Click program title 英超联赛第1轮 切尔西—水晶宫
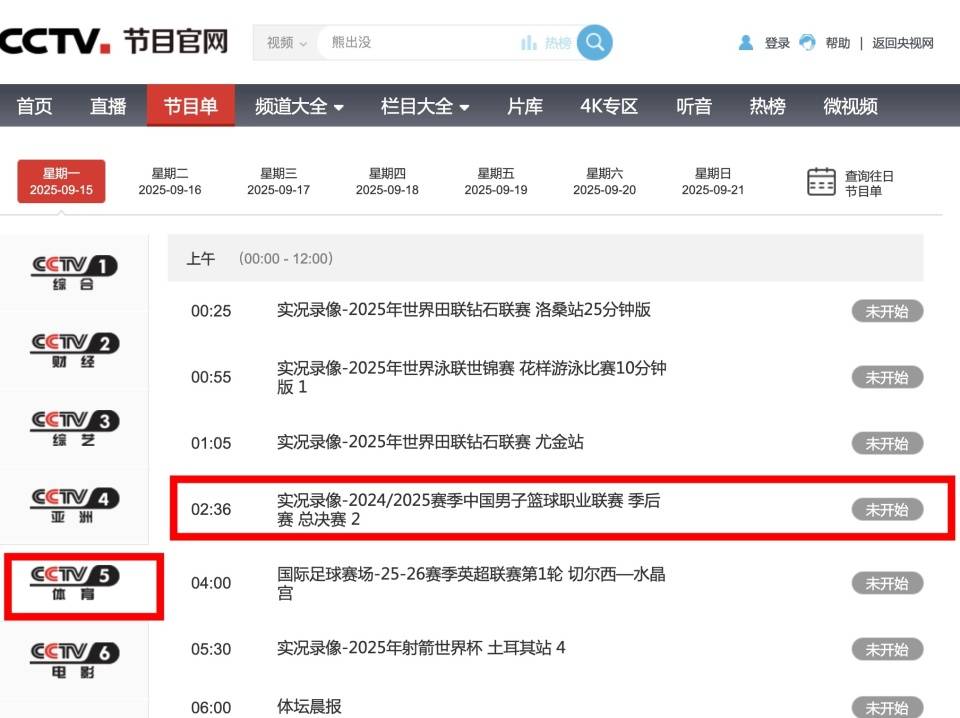The height and width of the screenshot is (718, 960). pos(471,583)
